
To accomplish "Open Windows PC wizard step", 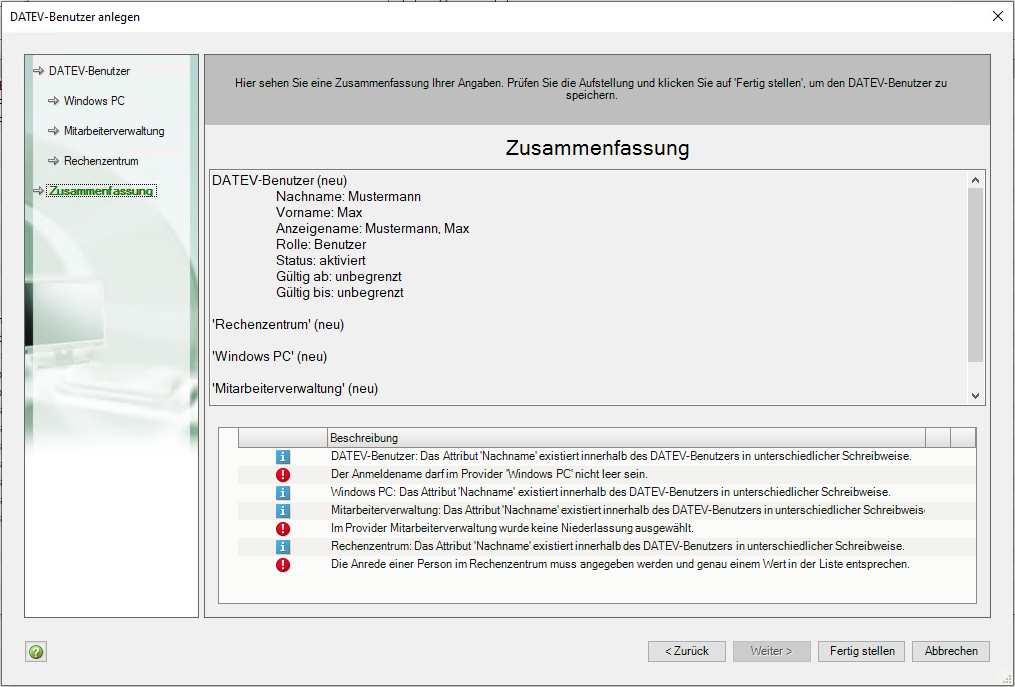I will click(94, 101).
